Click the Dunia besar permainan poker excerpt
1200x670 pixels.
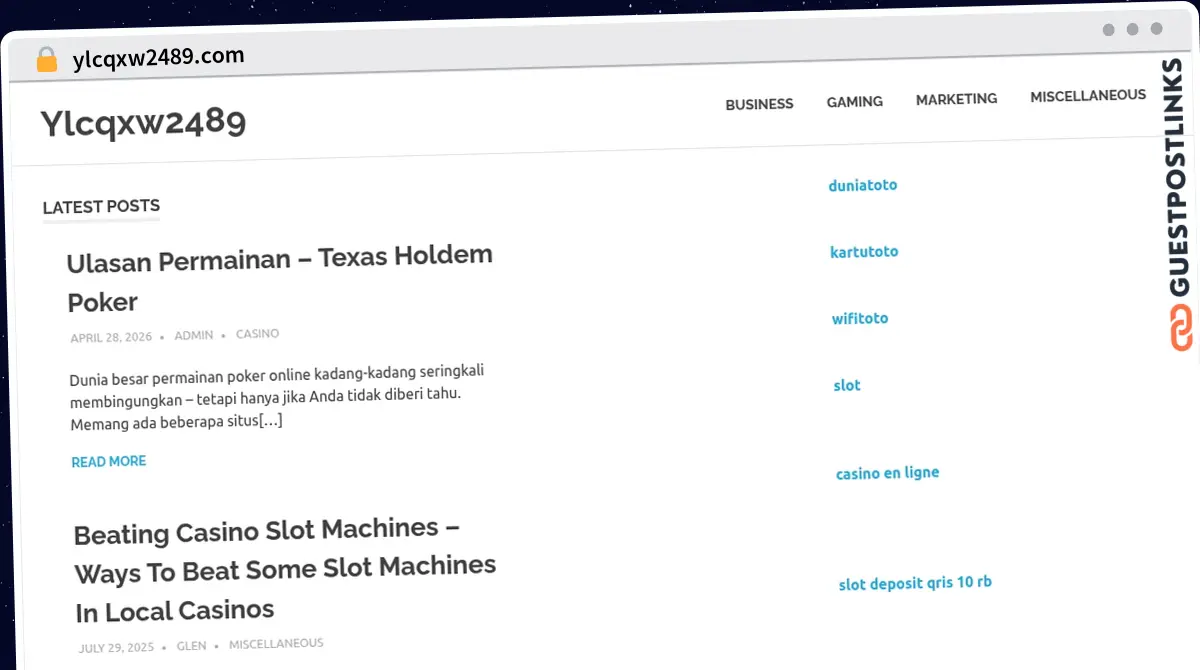point(278,397)
